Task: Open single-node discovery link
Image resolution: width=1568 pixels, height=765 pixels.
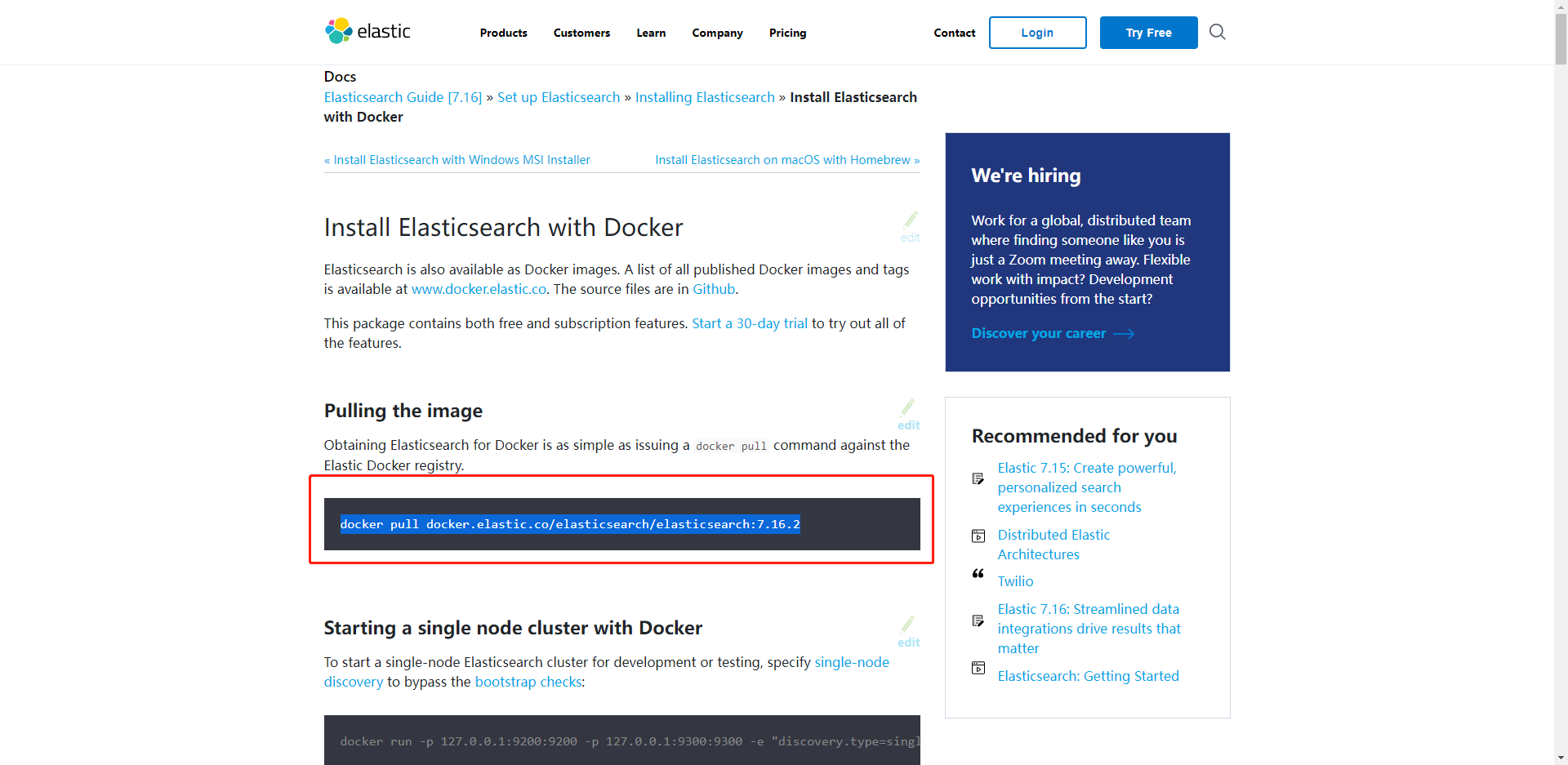Action: click(x=852, y=662)
